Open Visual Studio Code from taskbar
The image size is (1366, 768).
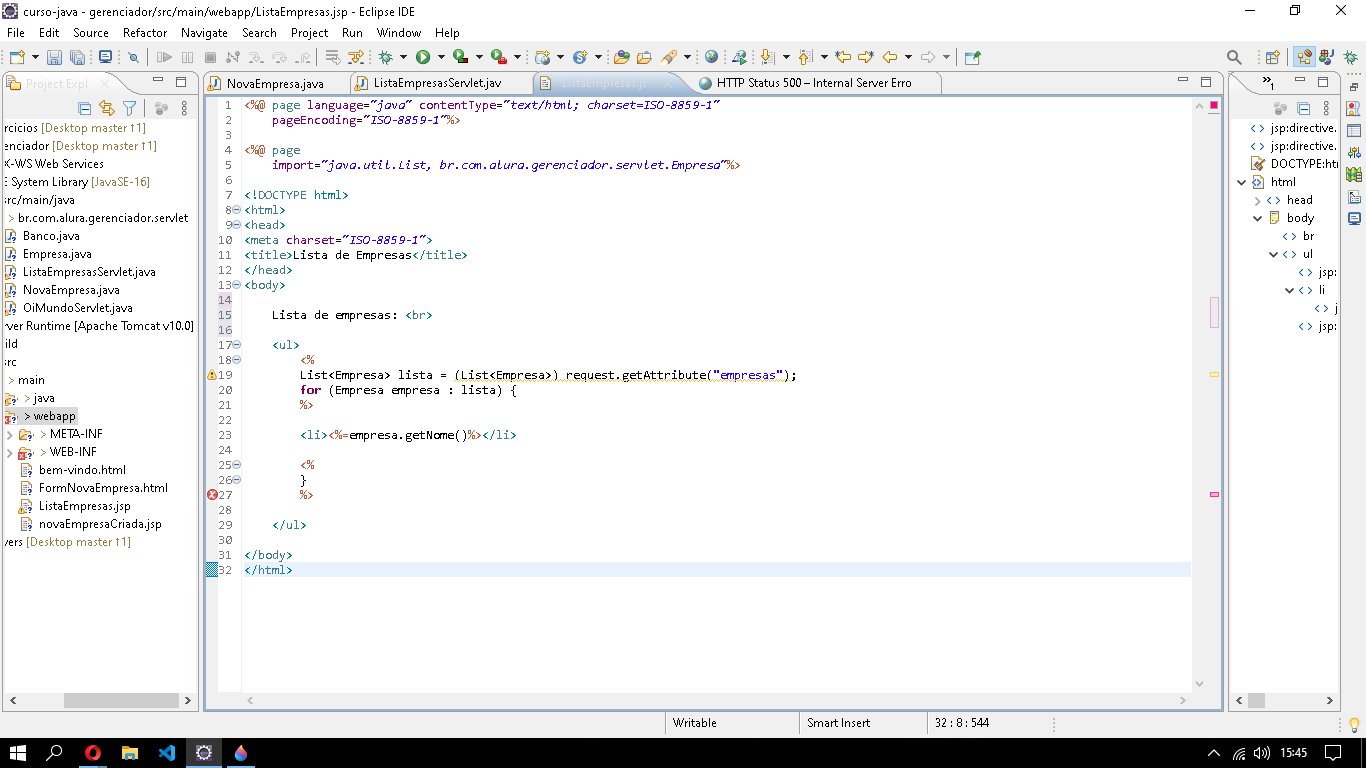click(x=167, y=753)
